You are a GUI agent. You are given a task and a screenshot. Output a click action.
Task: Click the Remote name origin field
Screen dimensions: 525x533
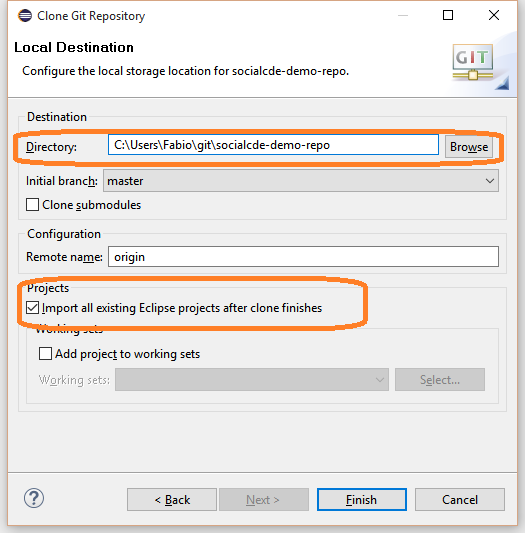point(303,257)
